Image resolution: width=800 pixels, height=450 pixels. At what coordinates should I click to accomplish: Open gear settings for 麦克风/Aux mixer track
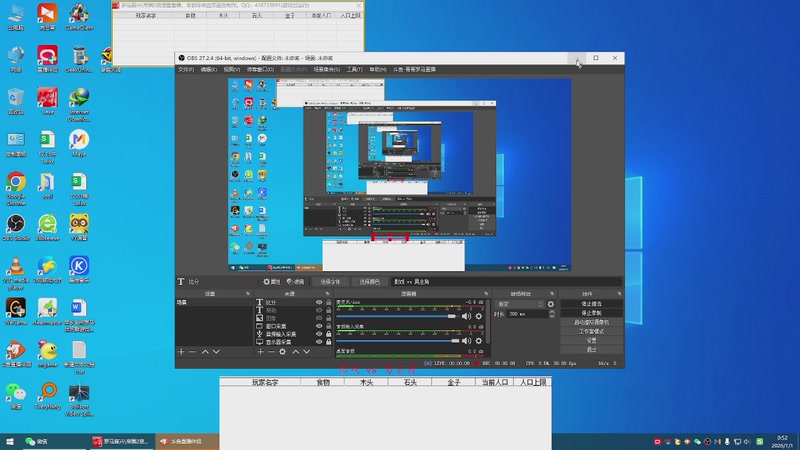click(x=479, y=316)
